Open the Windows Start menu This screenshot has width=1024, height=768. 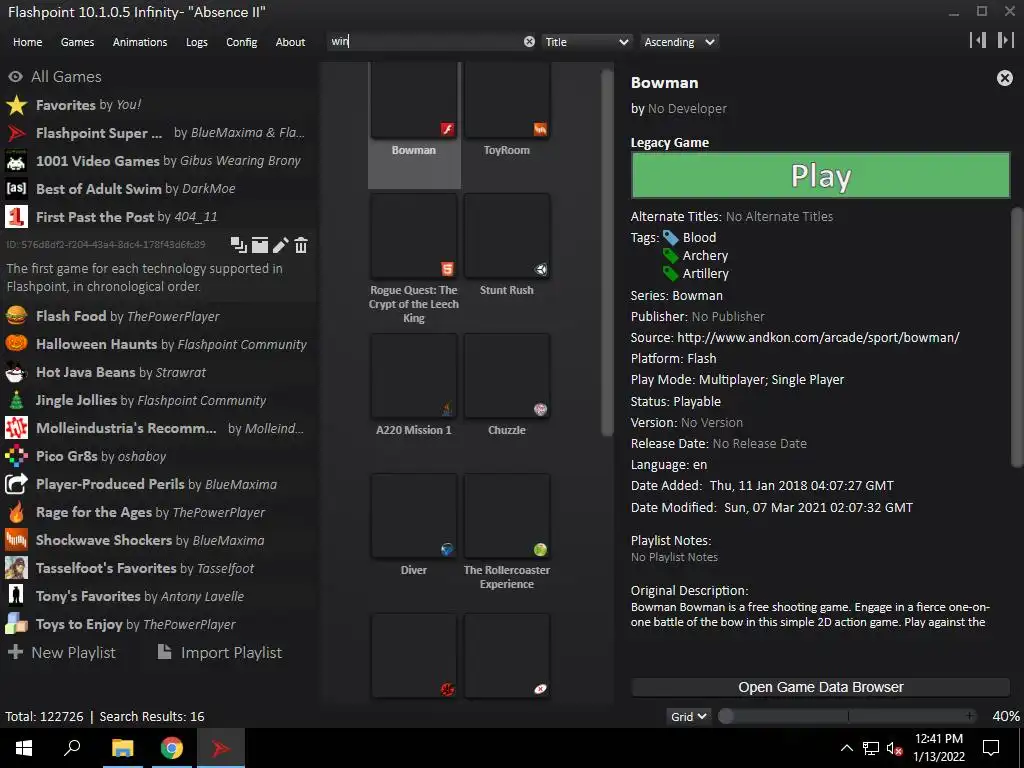[x=24, y=748]
